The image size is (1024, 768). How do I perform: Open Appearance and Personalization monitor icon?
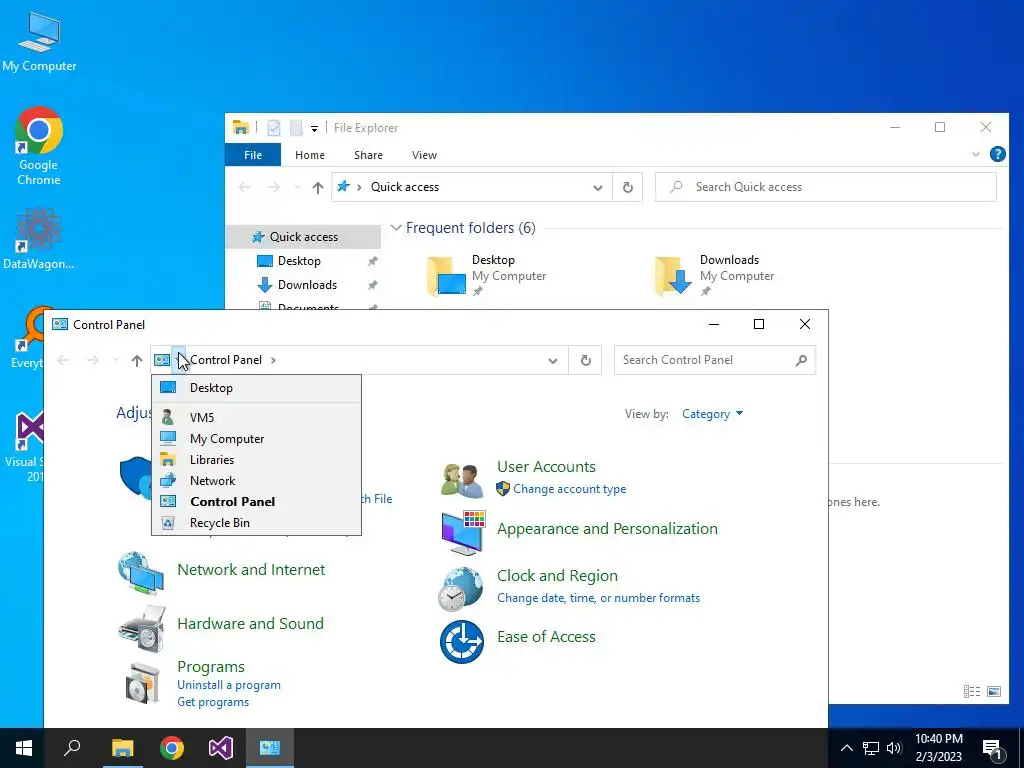463,533
